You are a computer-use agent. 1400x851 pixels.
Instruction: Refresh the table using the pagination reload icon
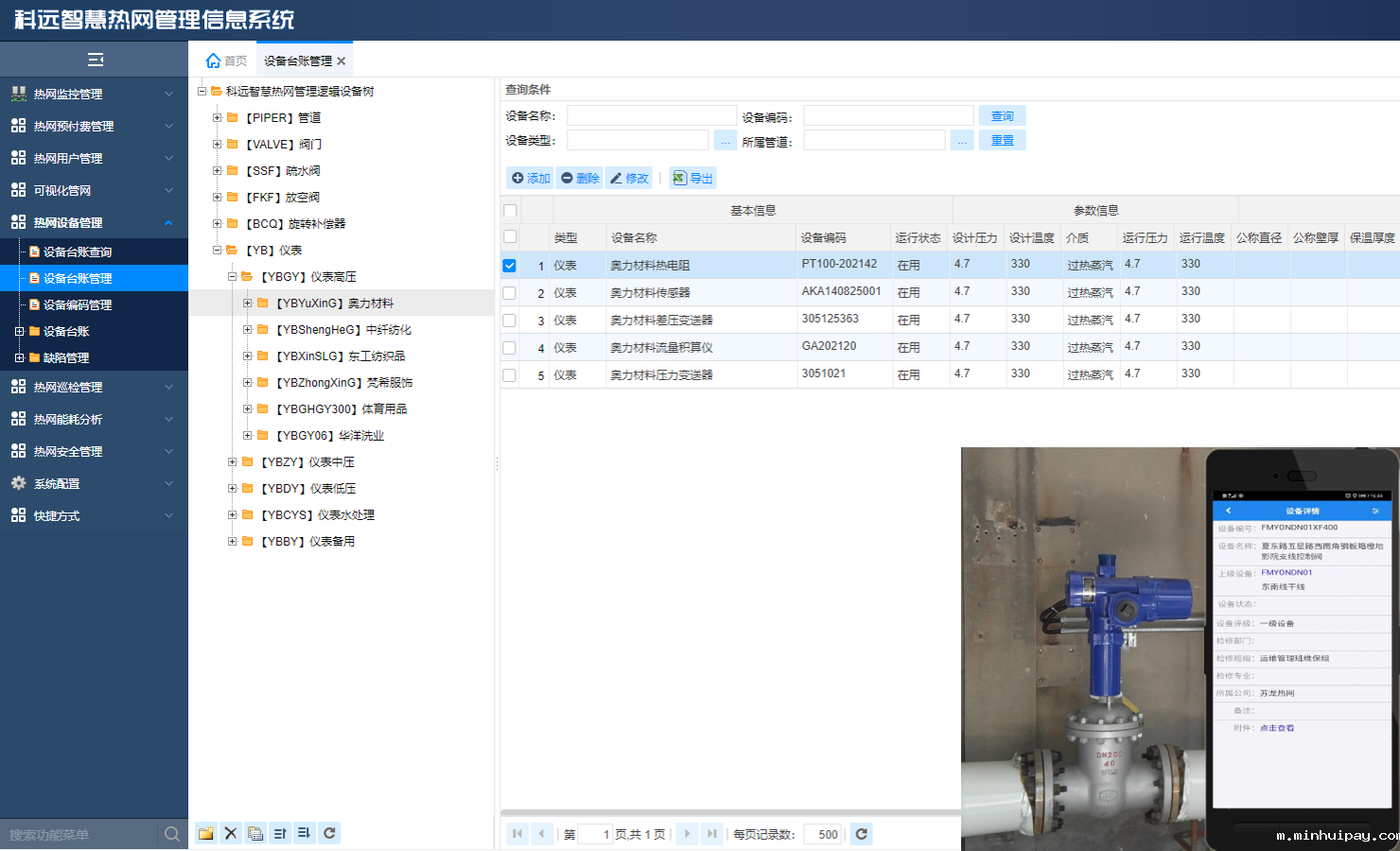pos(861,834)
